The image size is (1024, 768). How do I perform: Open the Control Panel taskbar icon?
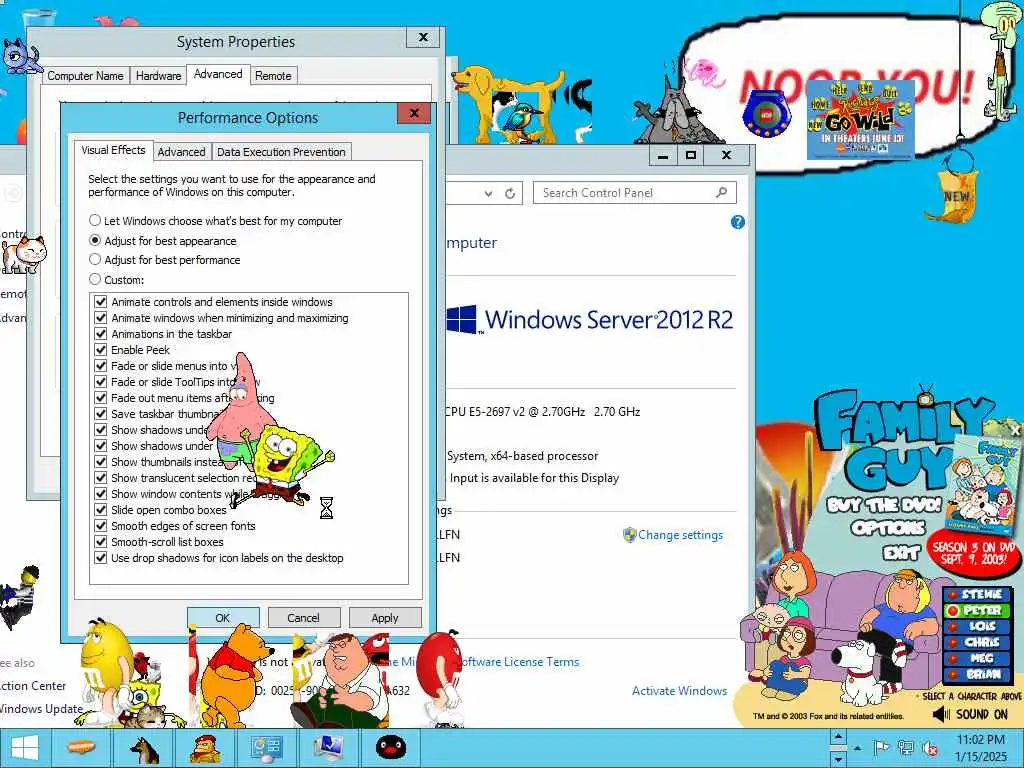pyautogui.click(x=267, y=748)
